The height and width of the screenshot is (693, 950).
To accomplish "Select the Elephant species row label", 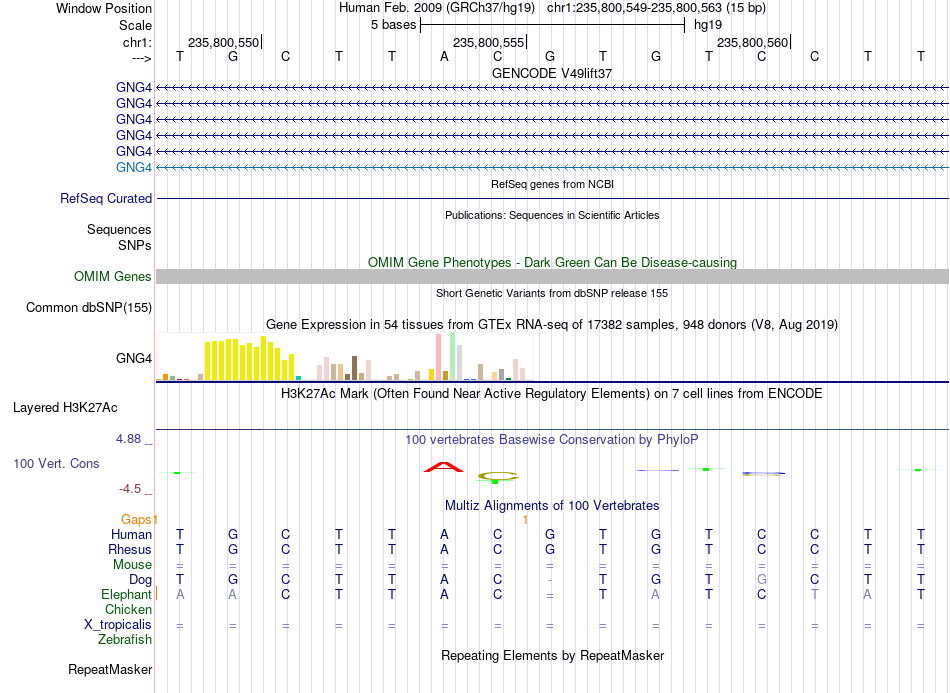I will 126,594.
